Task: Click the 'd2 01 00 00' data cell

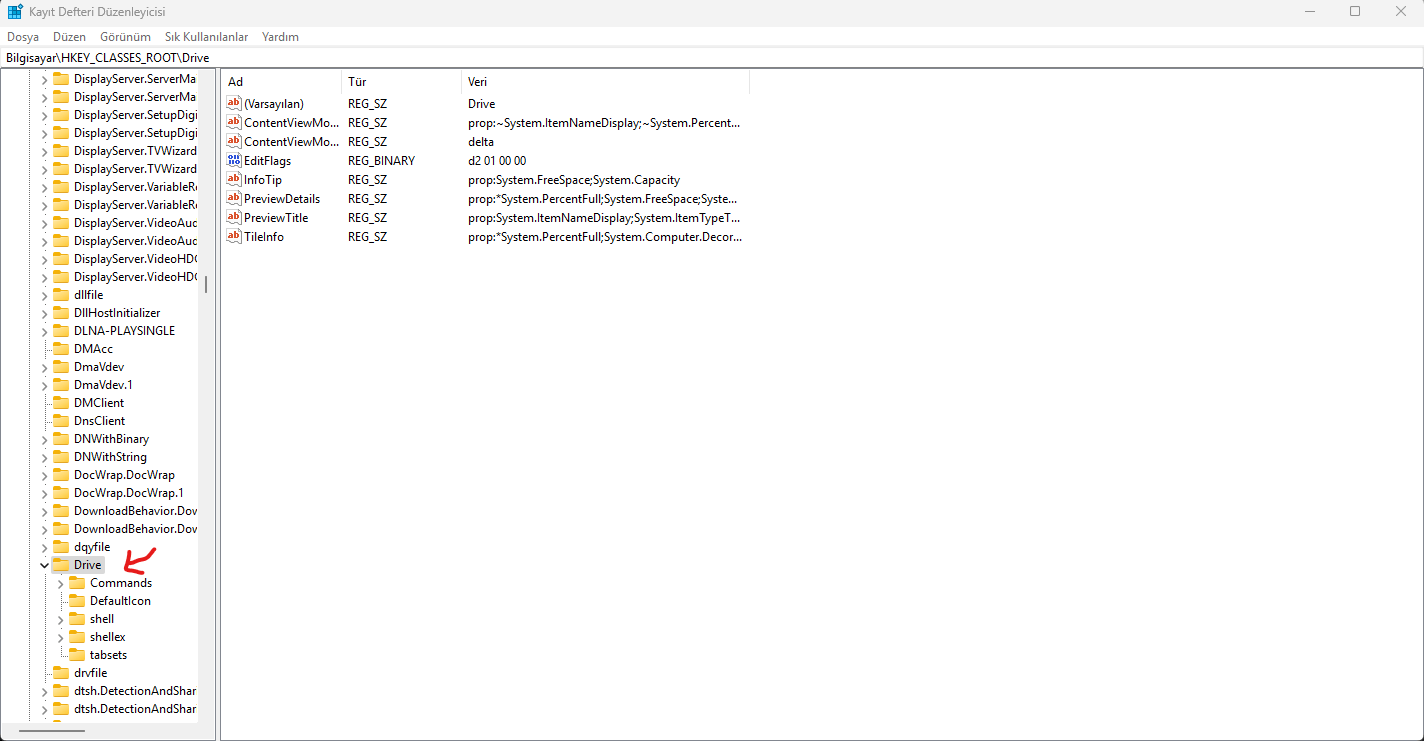Action: [496, 160]
